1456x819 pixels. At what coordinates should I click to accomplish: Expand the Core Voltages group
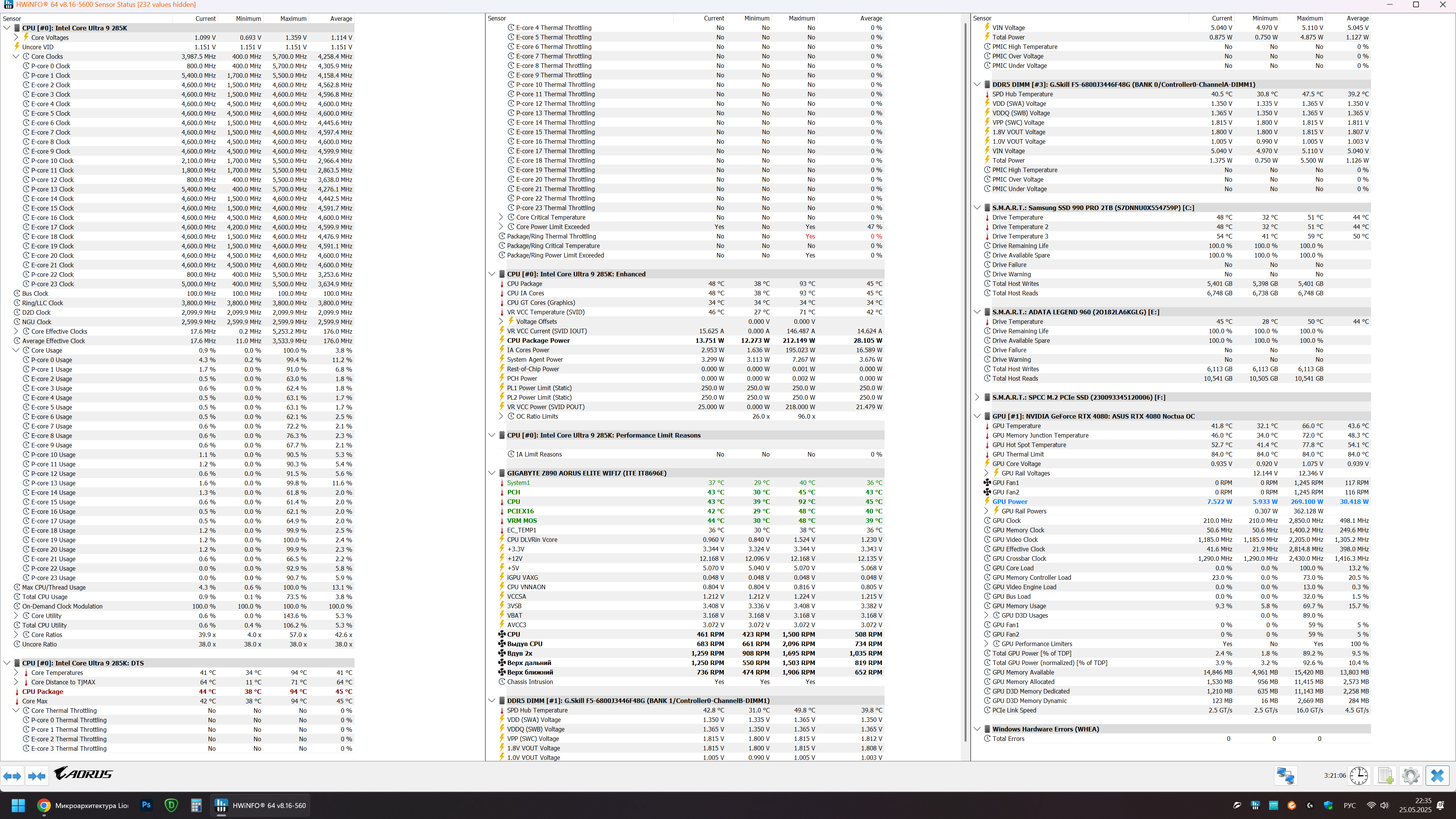coord(16,37)
